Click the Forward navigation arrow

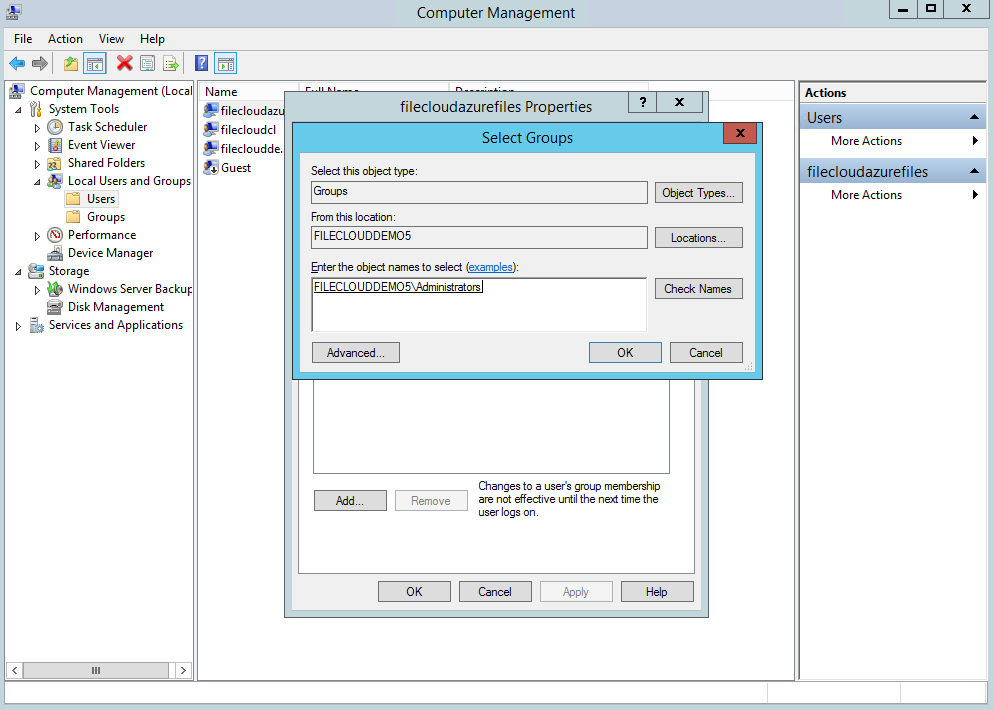click(40, 63)
